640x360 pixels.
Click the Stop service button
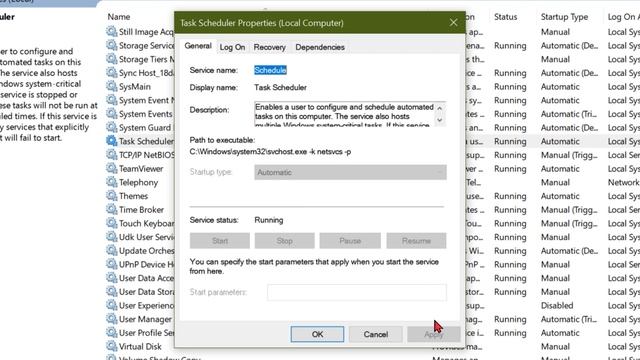[x=284, y=241]
